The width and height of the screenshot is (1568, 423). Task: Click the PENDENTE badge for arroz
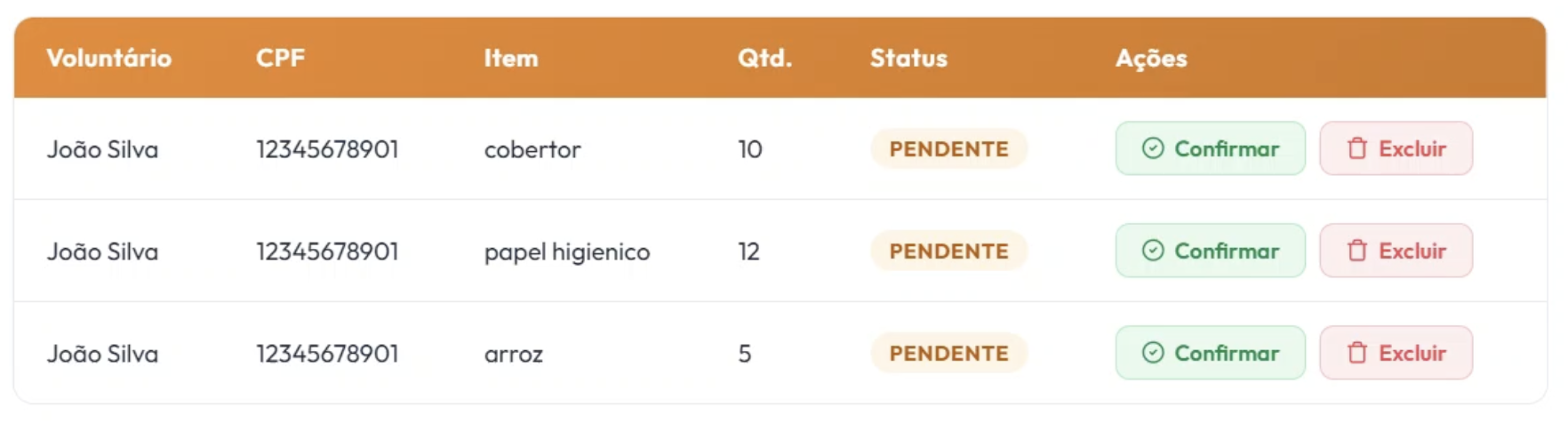[x=949, y=353]
